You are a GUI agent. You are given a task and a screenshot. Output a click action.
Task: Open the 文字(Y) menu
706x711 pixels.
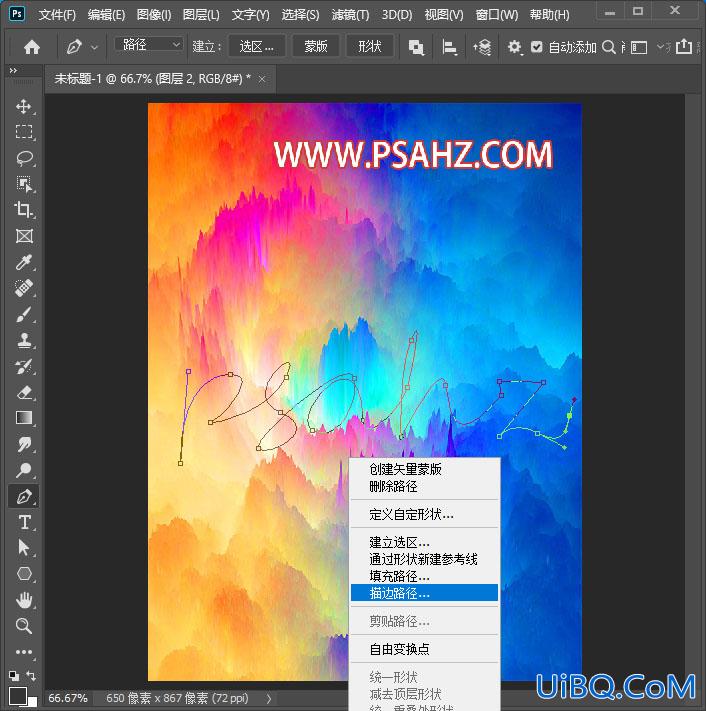250,15
